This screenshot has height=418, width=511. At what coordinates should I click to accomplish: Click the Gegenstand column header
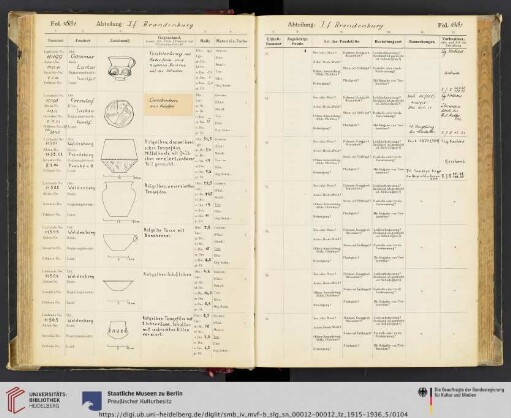click(169, 40)
